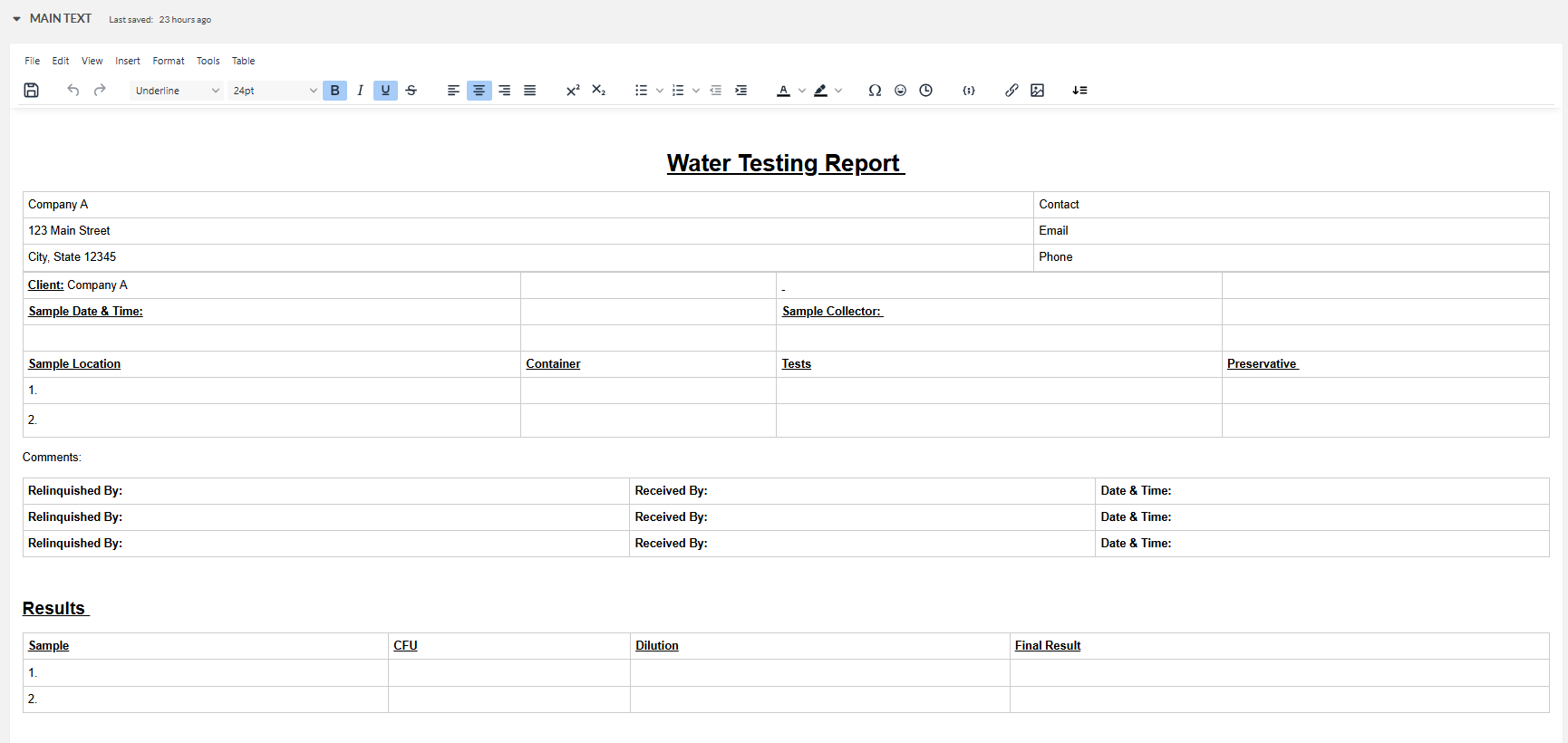
Task: Open bullet list style dropdown arrow
Action: pos(659,90)
